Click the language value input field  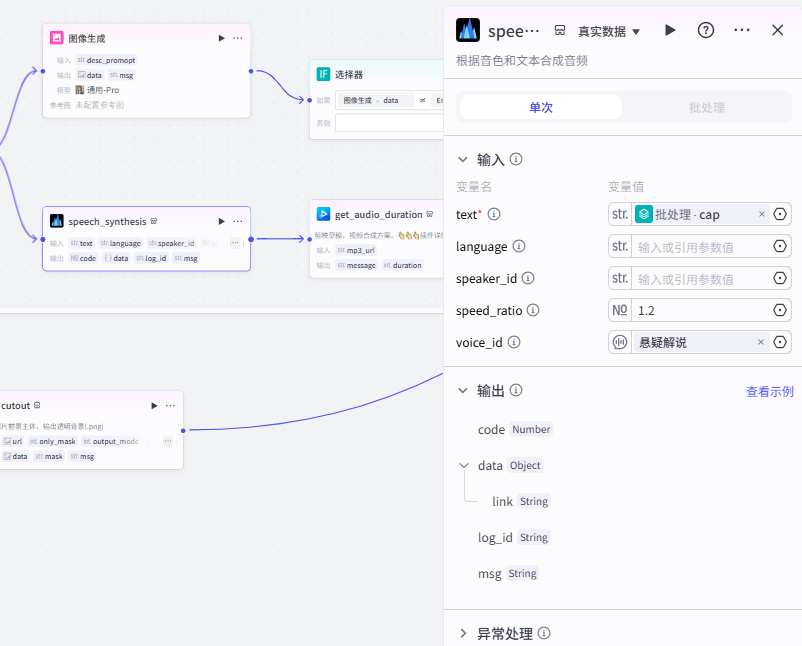coord(701,247)
